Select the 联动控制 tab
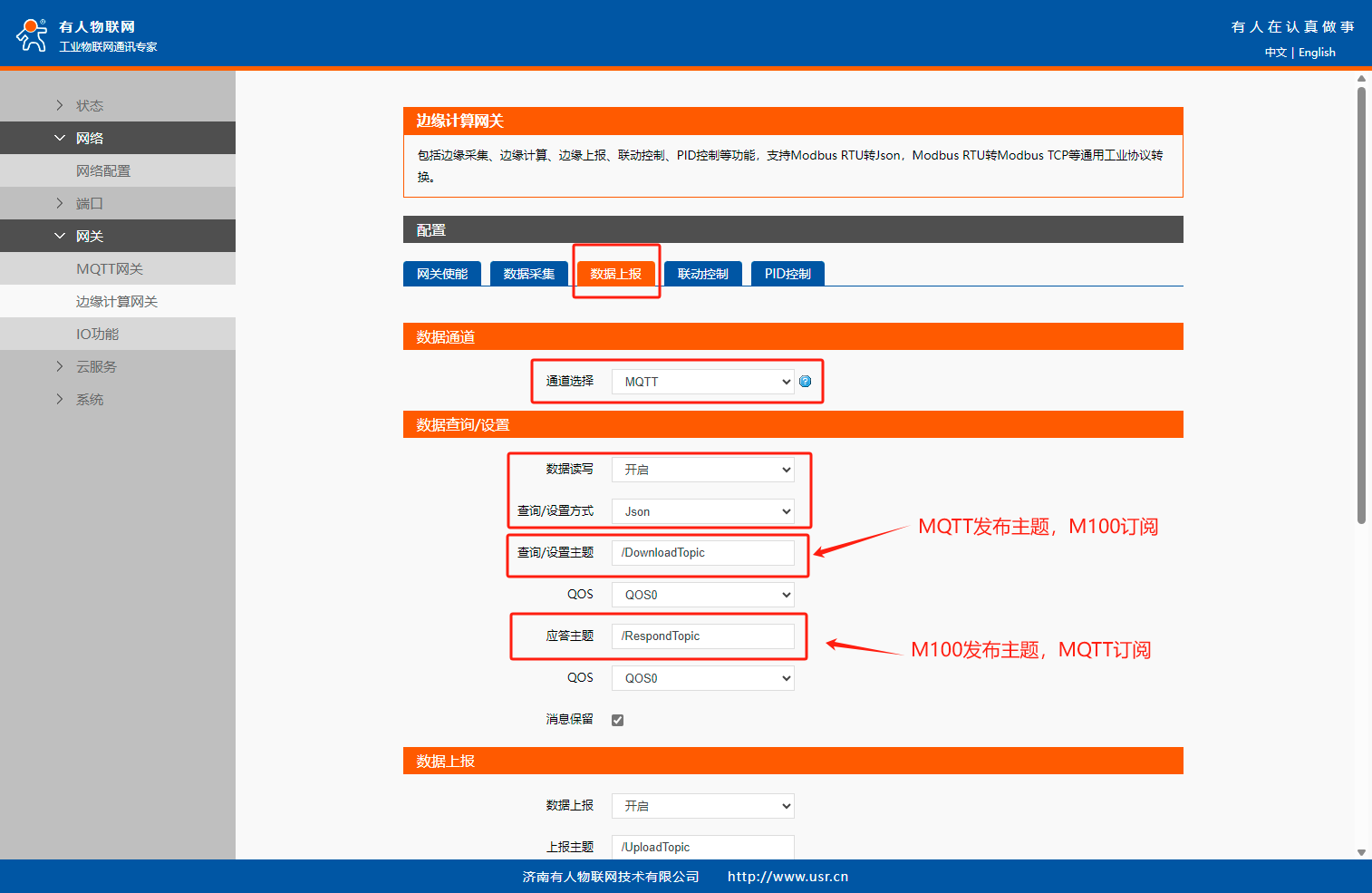Image resolution: width=1372 pixels, height=893 pixels. (x=702, y=274)
